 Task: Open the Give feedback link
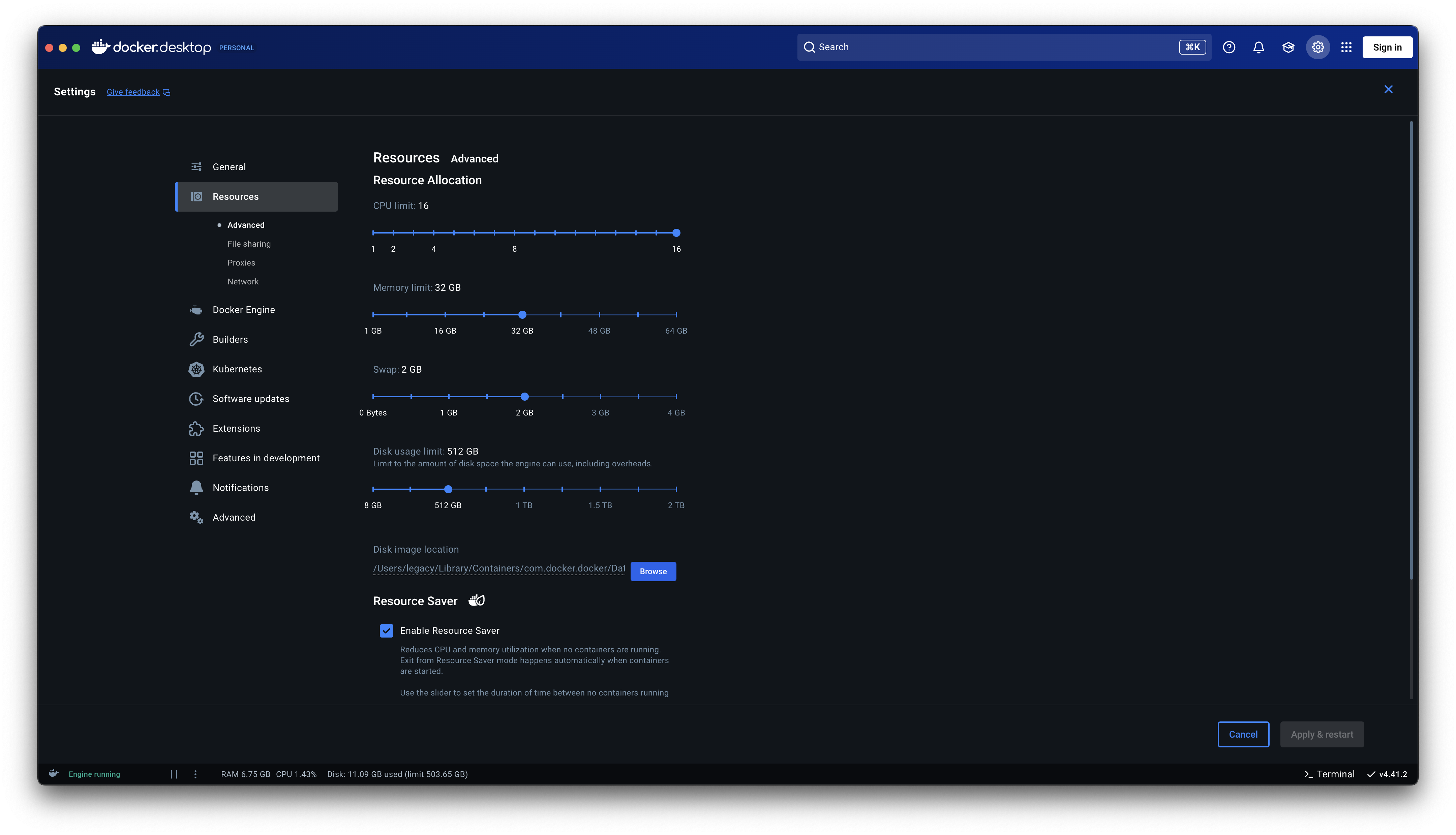coord(133,92)
